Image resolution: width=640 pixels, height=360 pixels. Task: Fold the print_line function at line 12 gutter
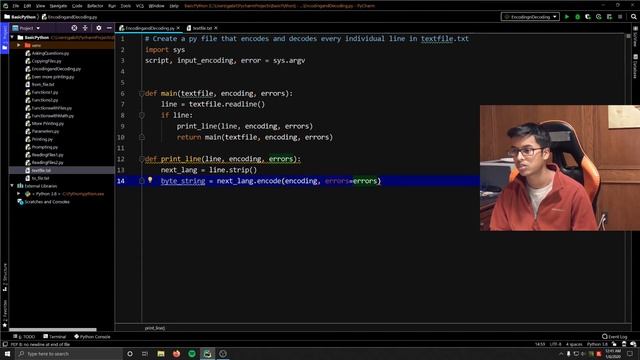point(142,159)
